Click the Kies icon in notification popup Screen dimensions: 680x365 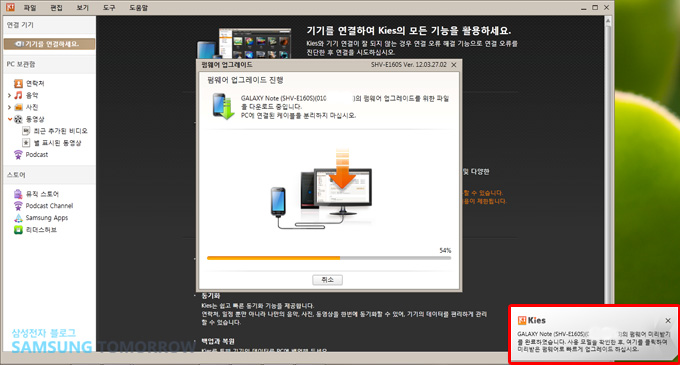(522, 320)
